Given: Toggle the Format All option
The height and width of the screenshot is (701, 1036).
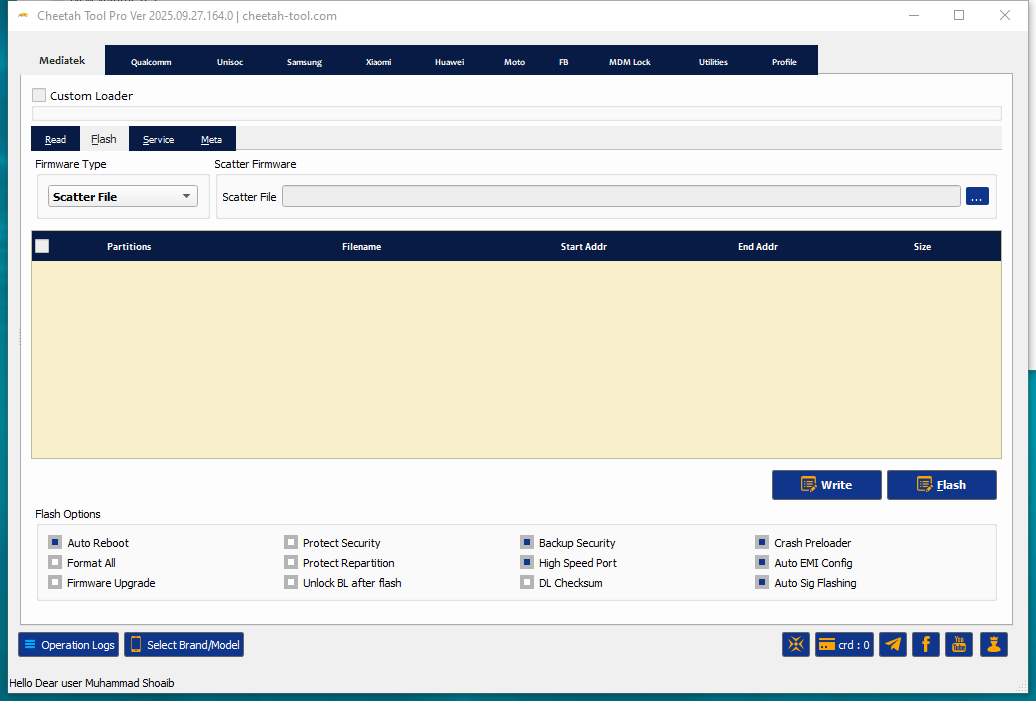Looking at the screenshot, I should 55,563.
